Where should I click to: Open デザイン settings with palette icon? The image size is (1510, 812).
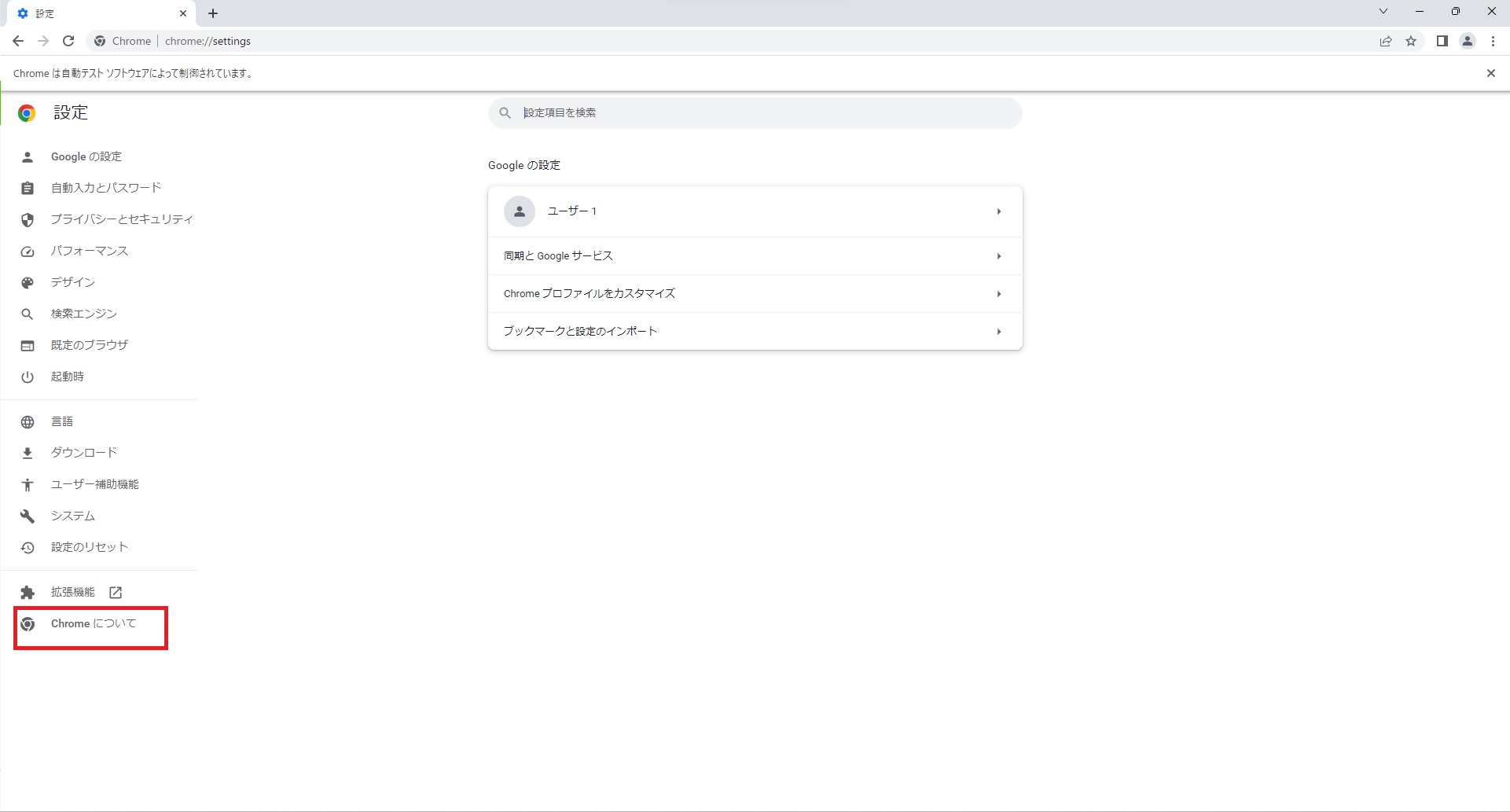point(72,282)
